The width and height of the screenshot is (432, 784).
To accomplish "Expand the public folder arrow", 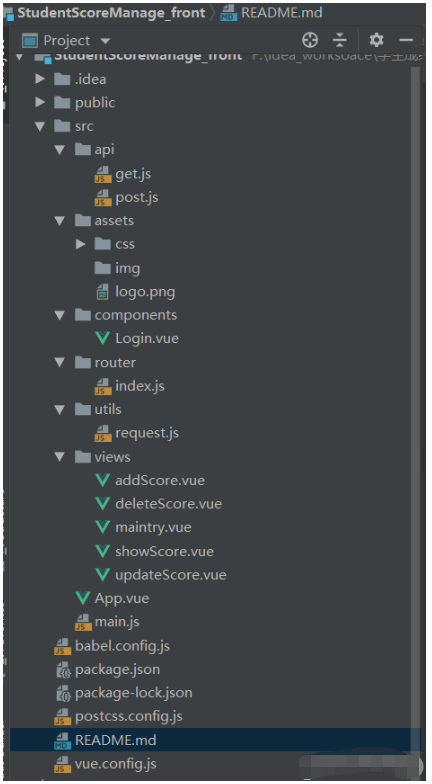I will tap(40, 102).
